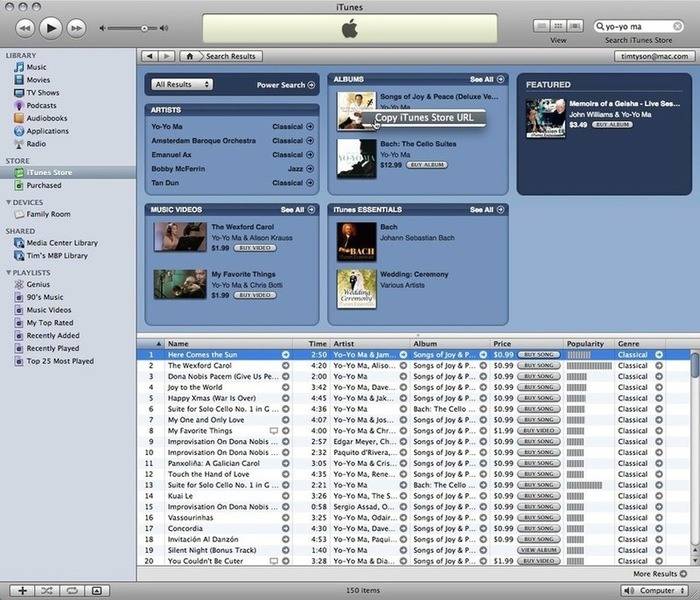Clear the search field text
The height and width of the screenshot is (600, 700).
coord(677,26)
